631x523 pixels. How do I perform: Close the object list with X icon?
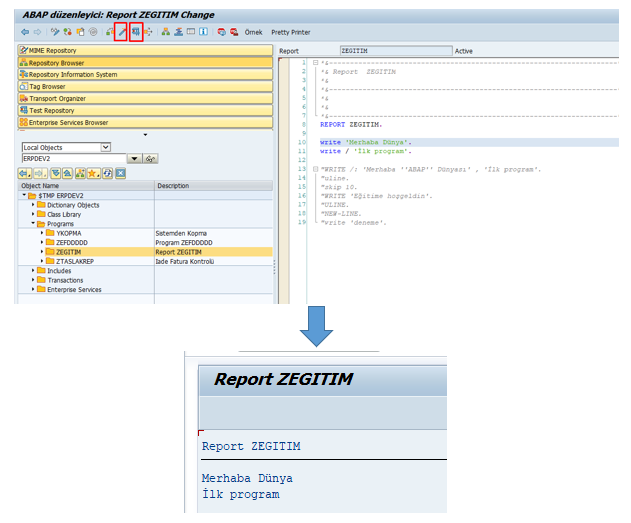(x=120, y=173)
